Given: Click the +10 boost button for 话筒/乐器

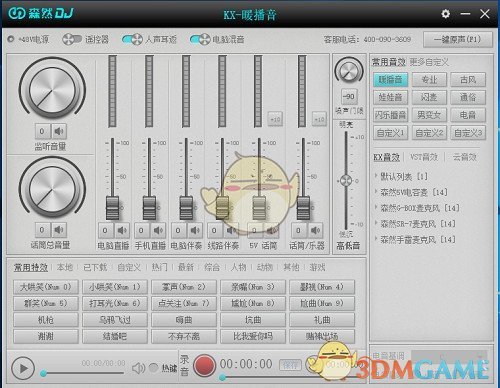Looking at the screenshot, I should [x=319, y=119].
